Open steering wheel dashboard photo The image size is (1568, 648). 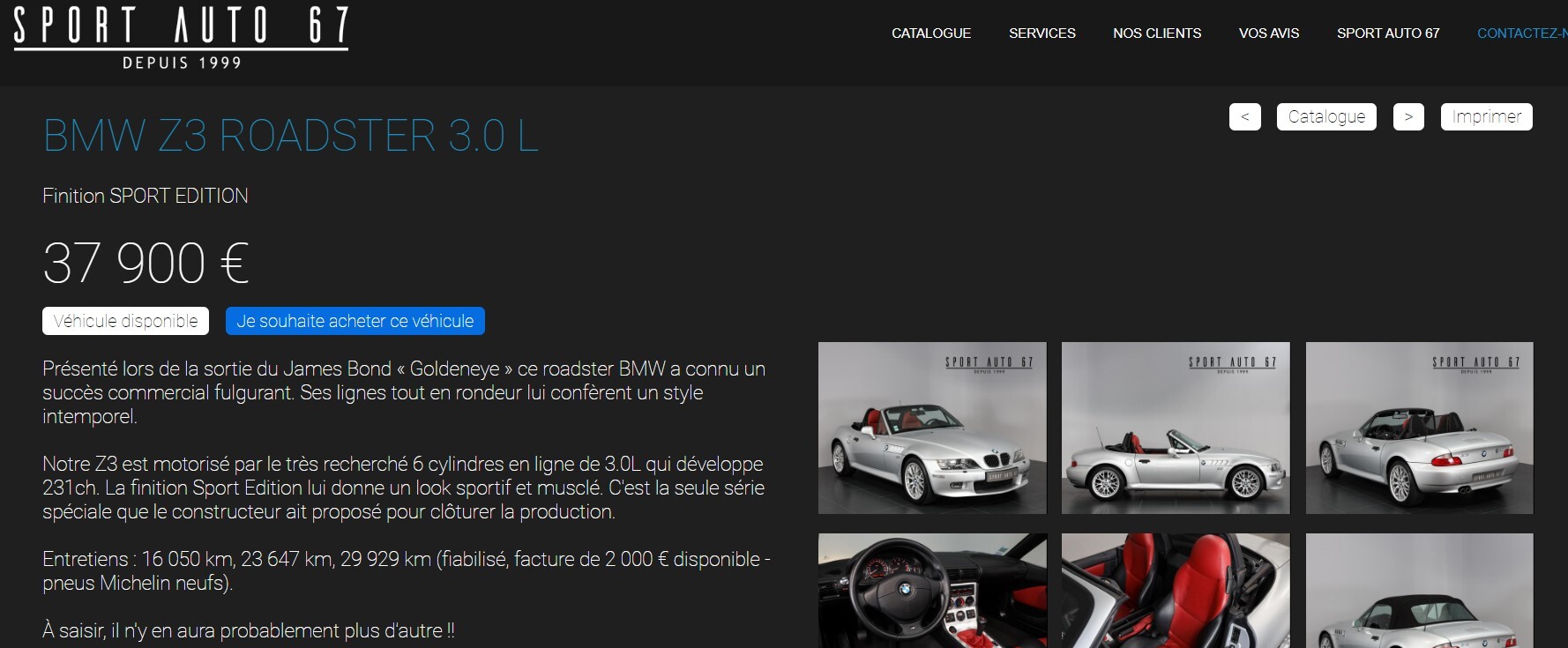tap(932, 591)
